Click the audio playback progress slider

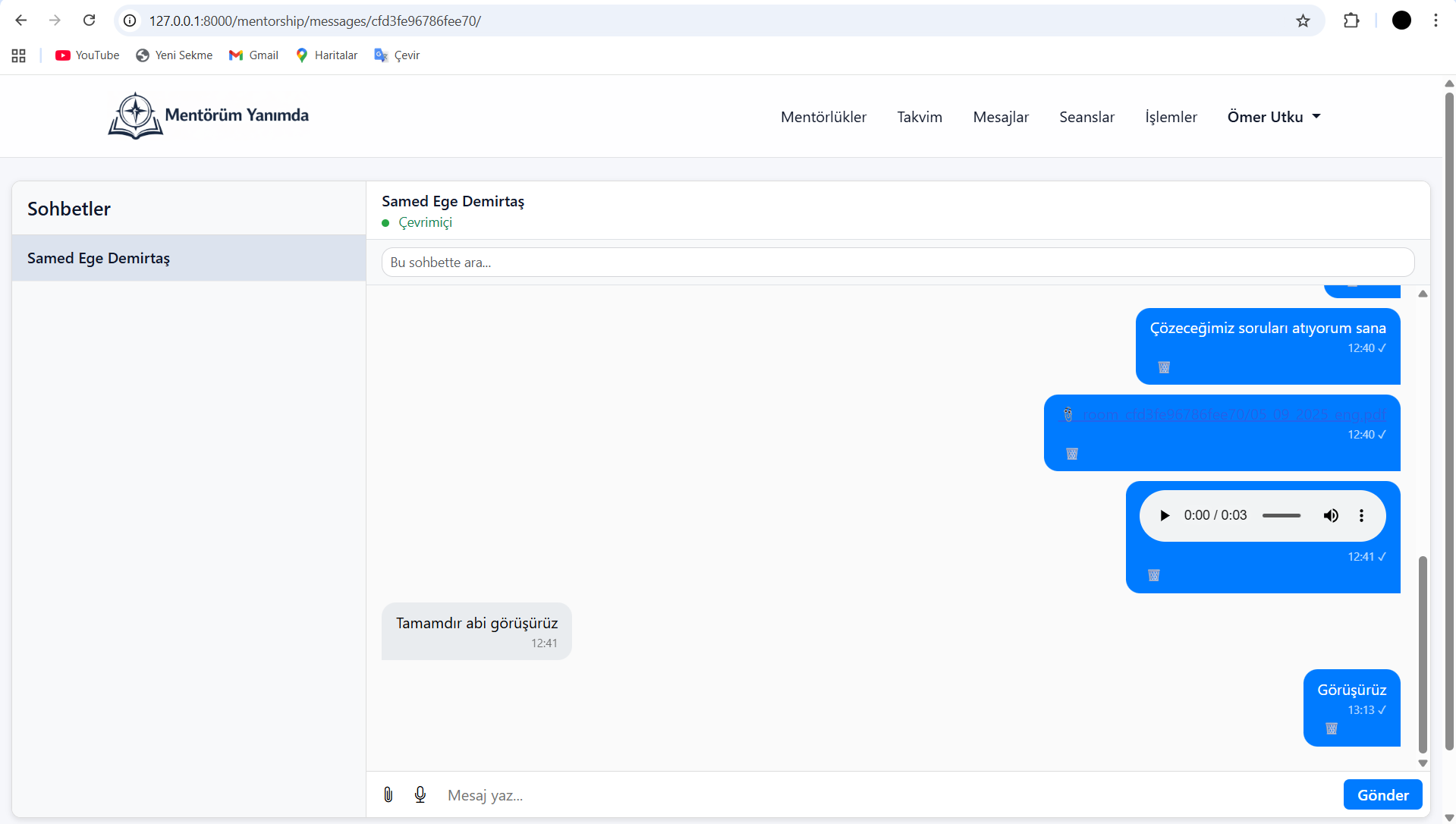click(x=1281, y=516)
